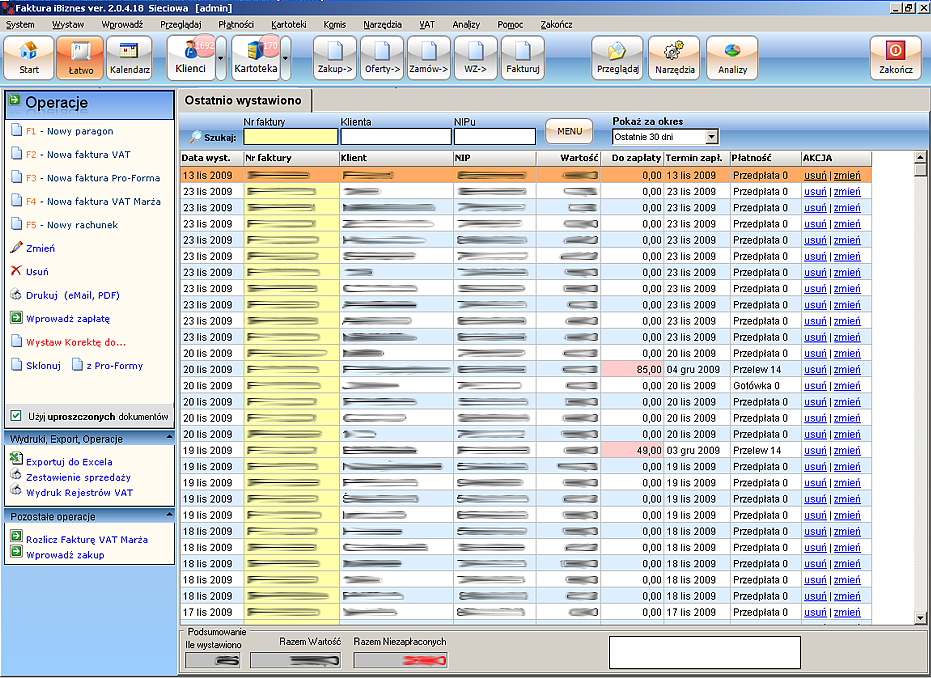This screenshot has height=678, width=931.
Task: Click the MENU button
Action: (569, 131)
